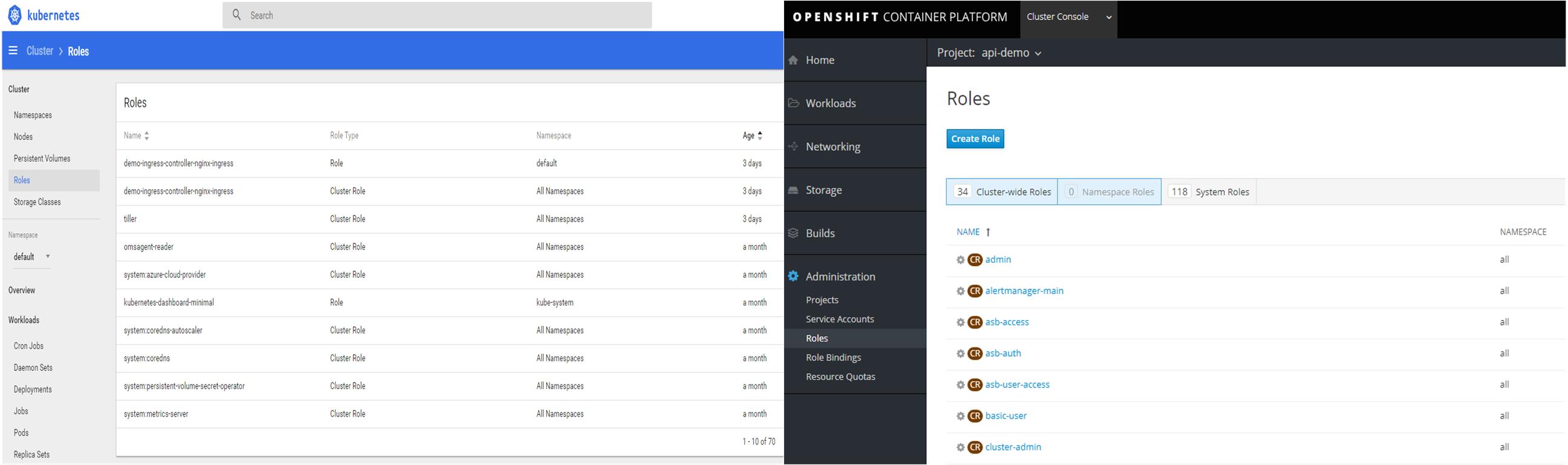The width and height of the screenshot is (1568, 465).
Task: Open the gear menu for basic-user role
Action: (x=961, y=416)
